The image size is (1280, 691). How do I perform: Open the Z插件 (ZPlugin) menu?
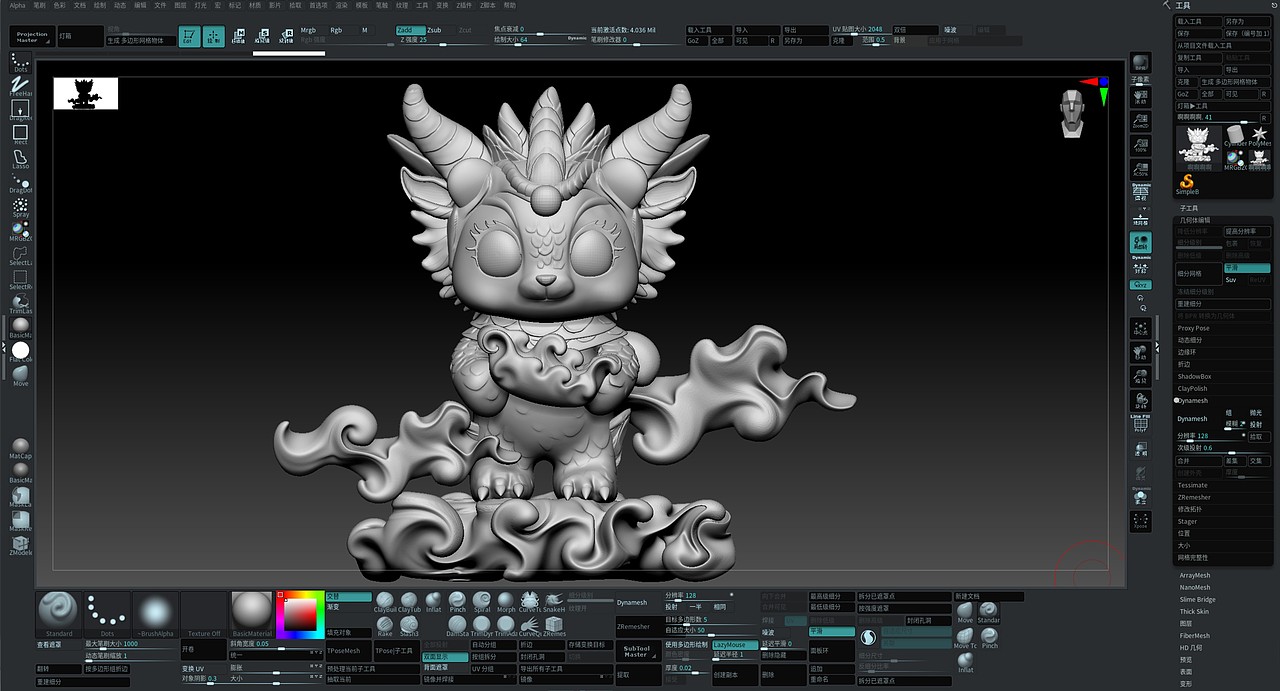464,5
